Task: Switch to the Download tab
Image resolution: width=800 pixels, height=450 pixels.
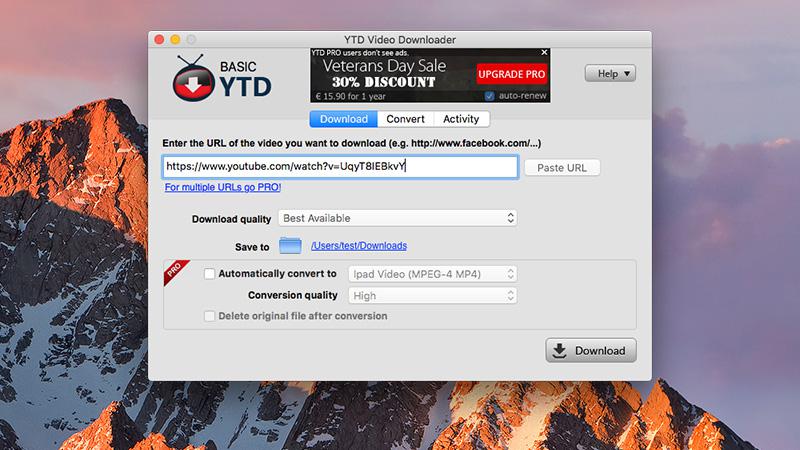Action: pos(343,119)
